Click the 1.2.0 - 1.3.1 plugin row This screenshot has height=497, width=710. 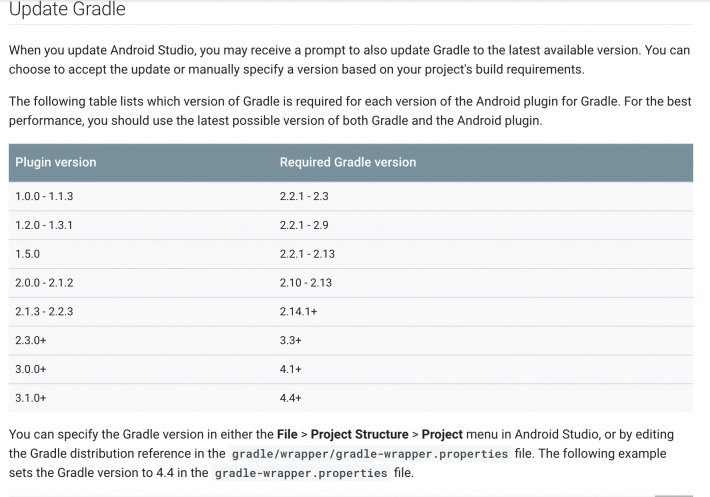(x=44, y=225)
